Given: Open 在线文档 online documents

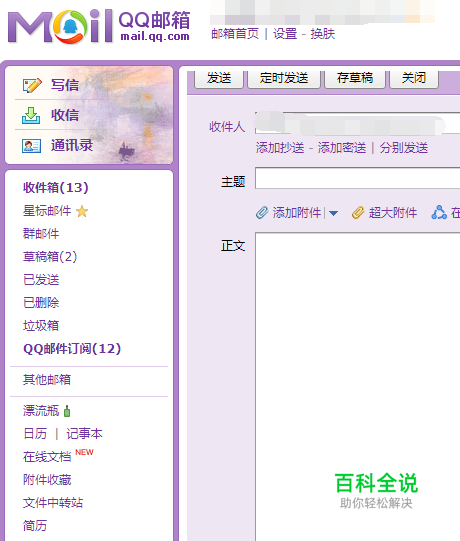Looking at the screenshot, I should point(47,457).
